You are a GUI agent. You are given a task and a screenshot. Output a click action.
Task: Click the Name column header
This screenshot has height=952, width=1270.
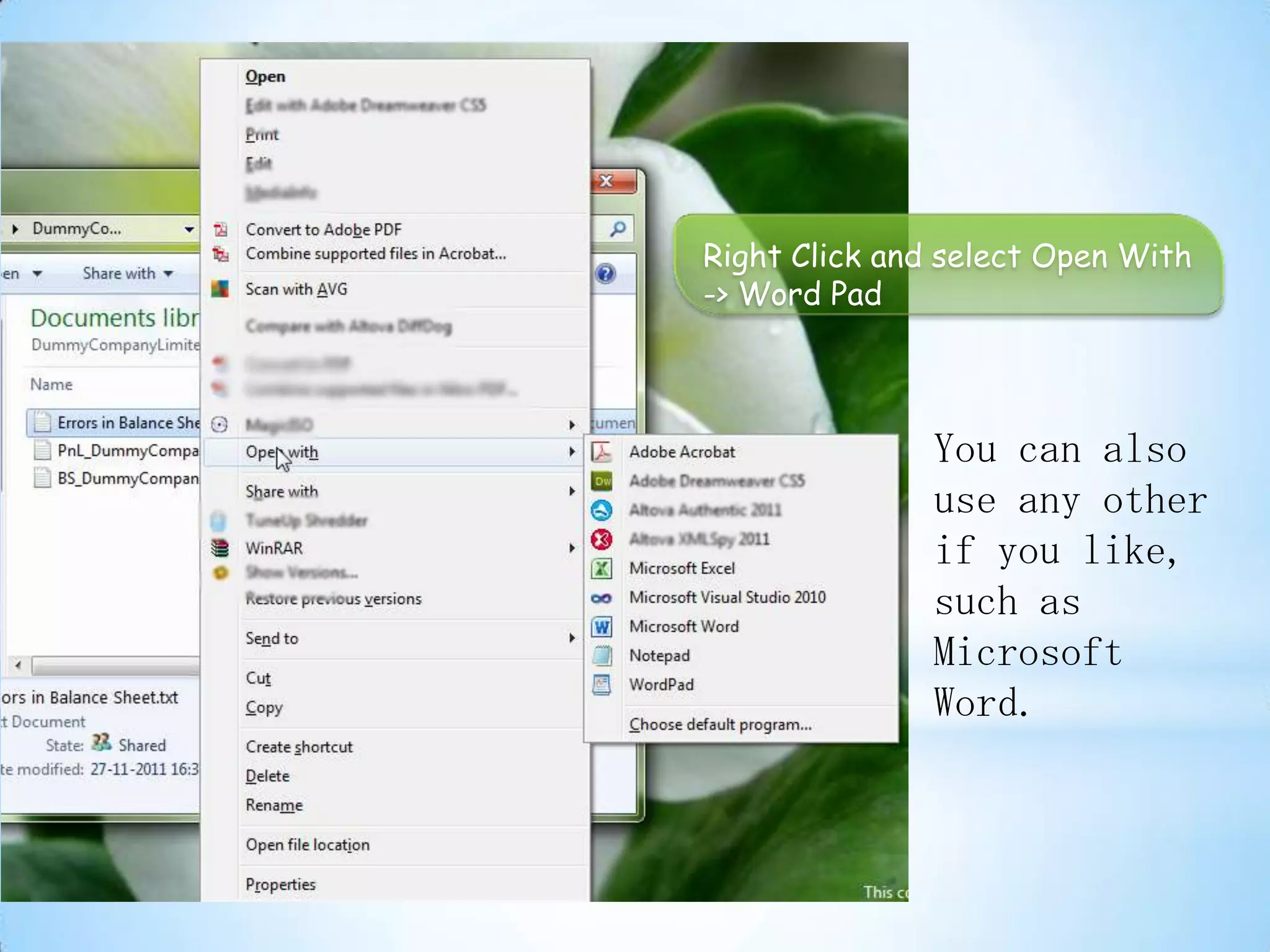[51, 384]
